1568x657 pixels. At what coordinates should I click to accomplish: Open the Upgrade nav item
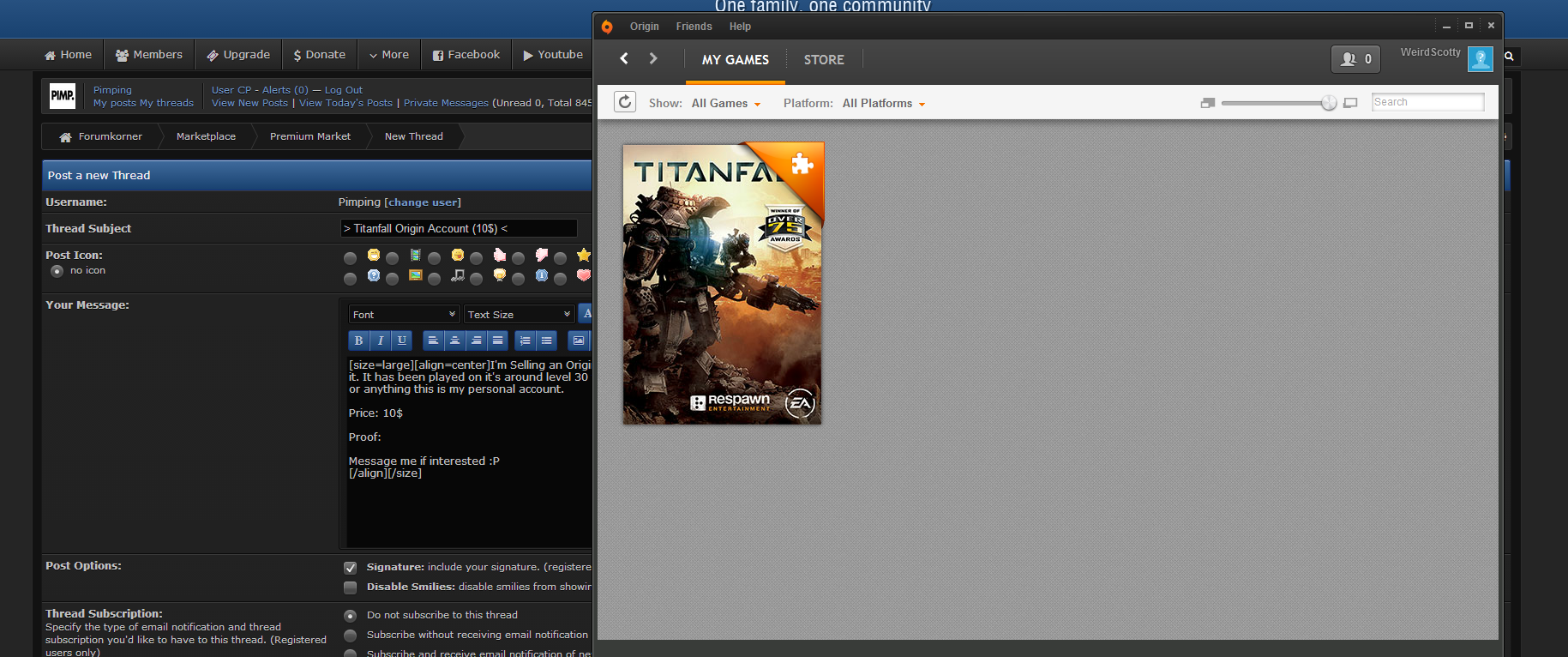tap(238, 54)
